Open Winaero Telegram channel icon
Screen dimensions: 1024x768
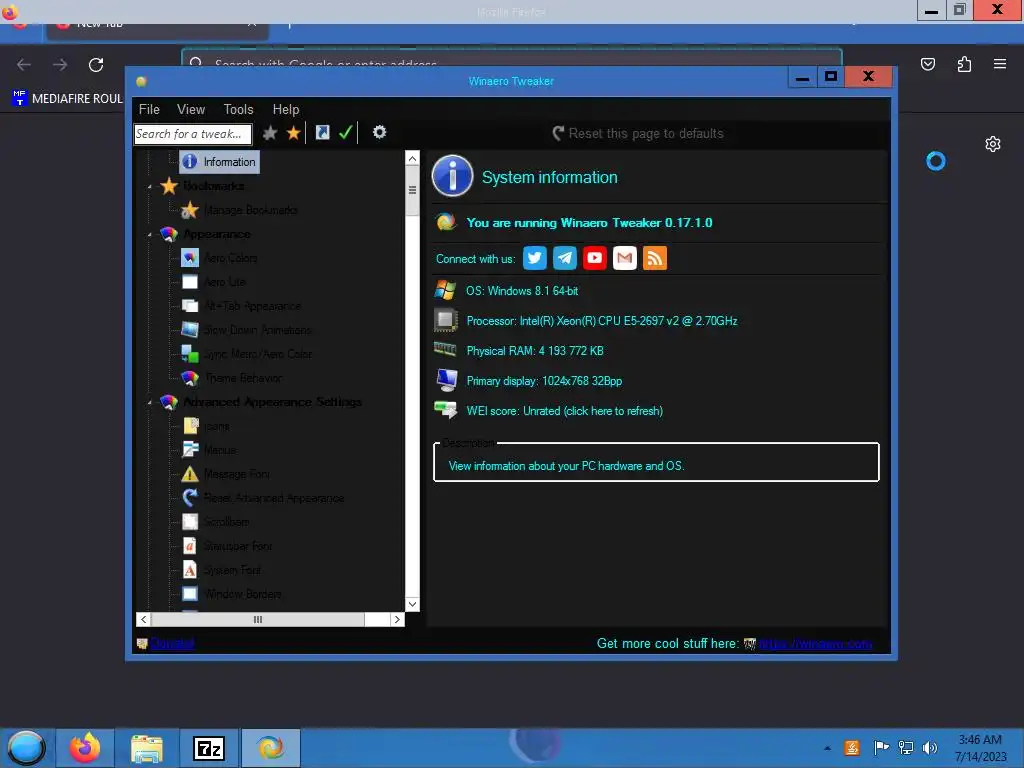pyautogui.click(x=564, y=258)
